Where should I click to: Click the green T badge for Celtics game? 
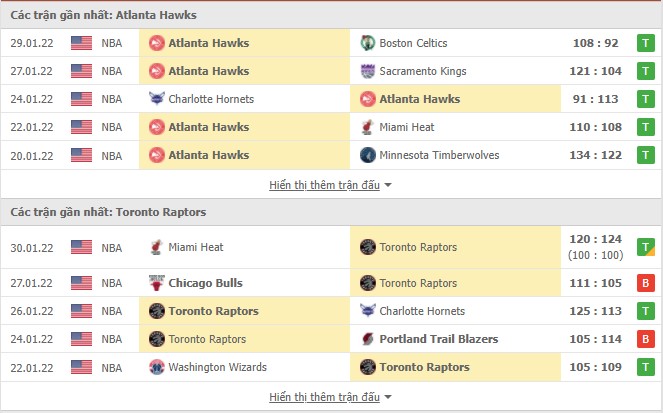(x=646, y=43)
